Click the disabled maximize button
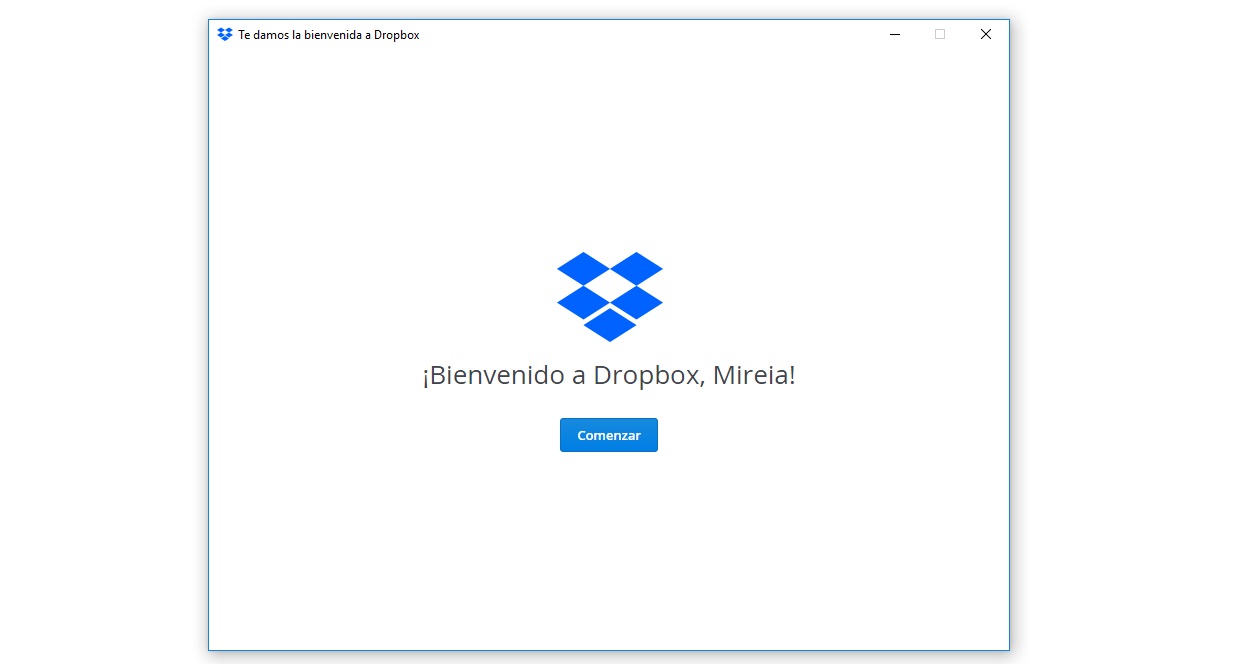Image resolution: width=1240 pixels, height=664 pixels. tap(939, 34)
